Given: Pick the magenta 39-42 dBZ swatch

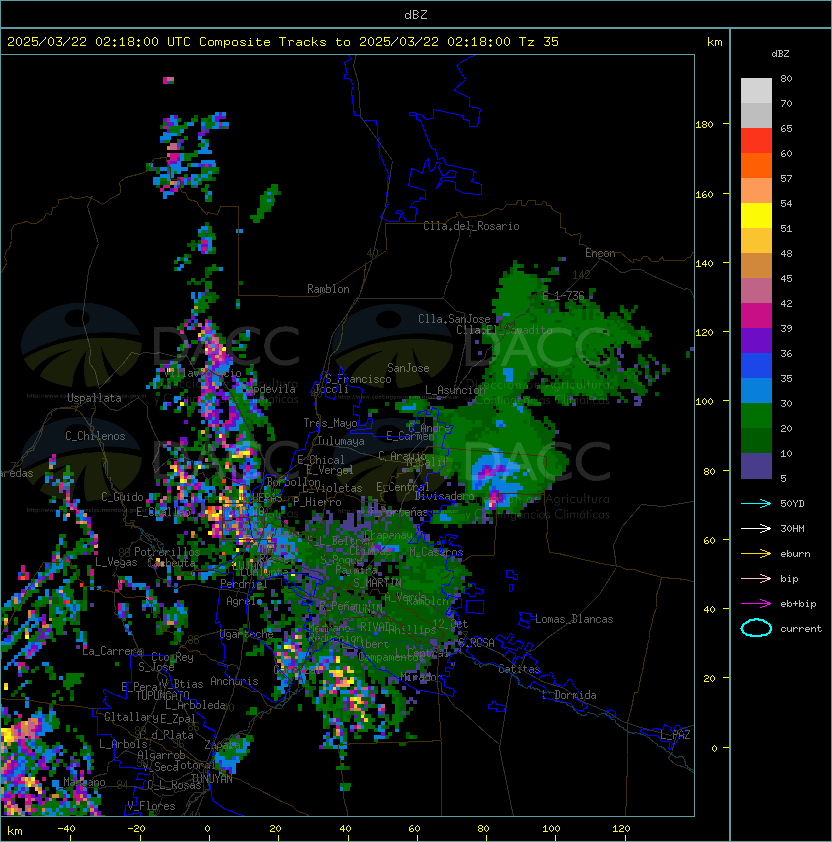Looking at the screenshot, I should (756, 315).
